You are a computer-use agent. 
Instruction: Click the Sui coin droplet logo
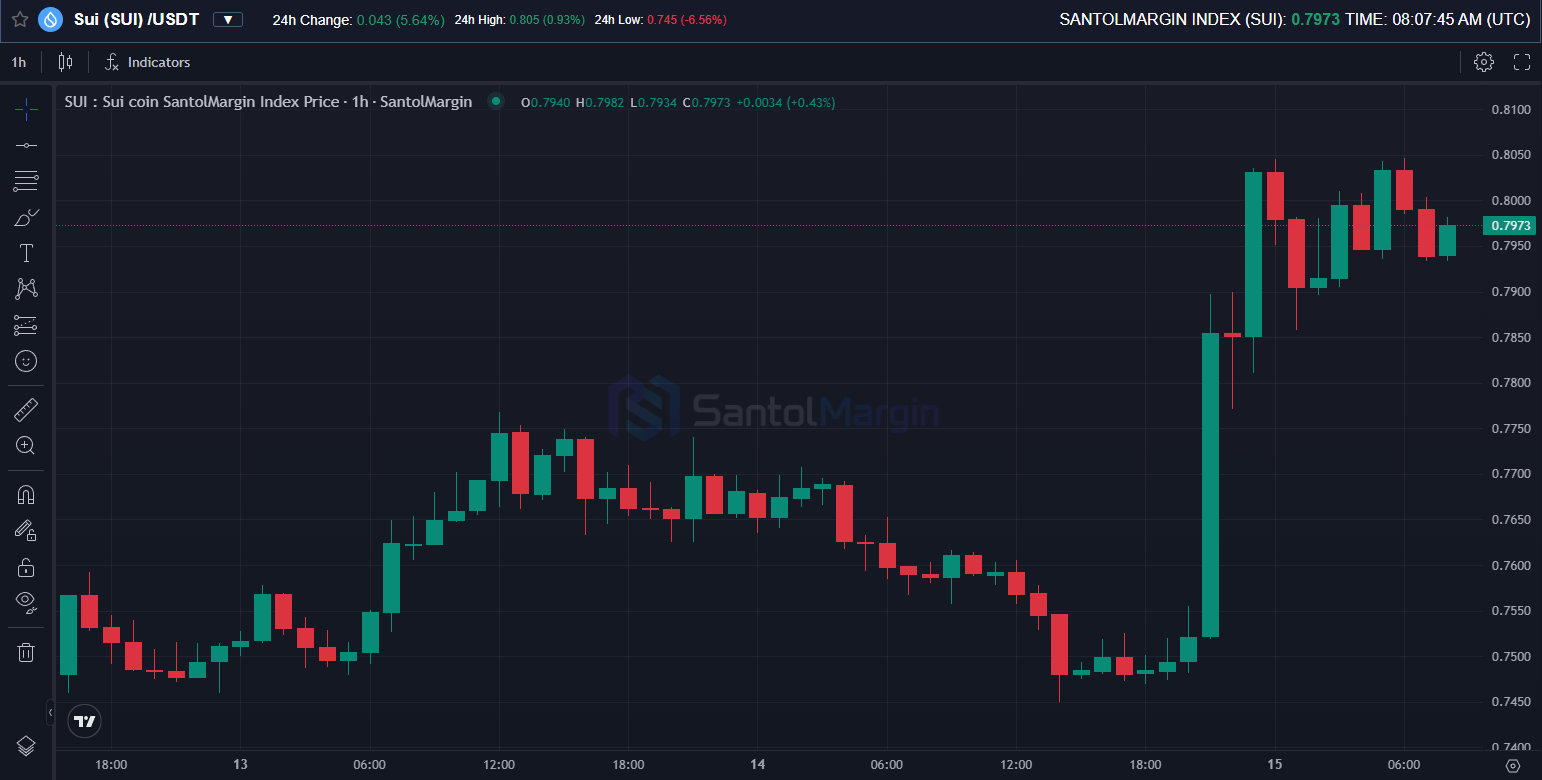coord(50,19)
